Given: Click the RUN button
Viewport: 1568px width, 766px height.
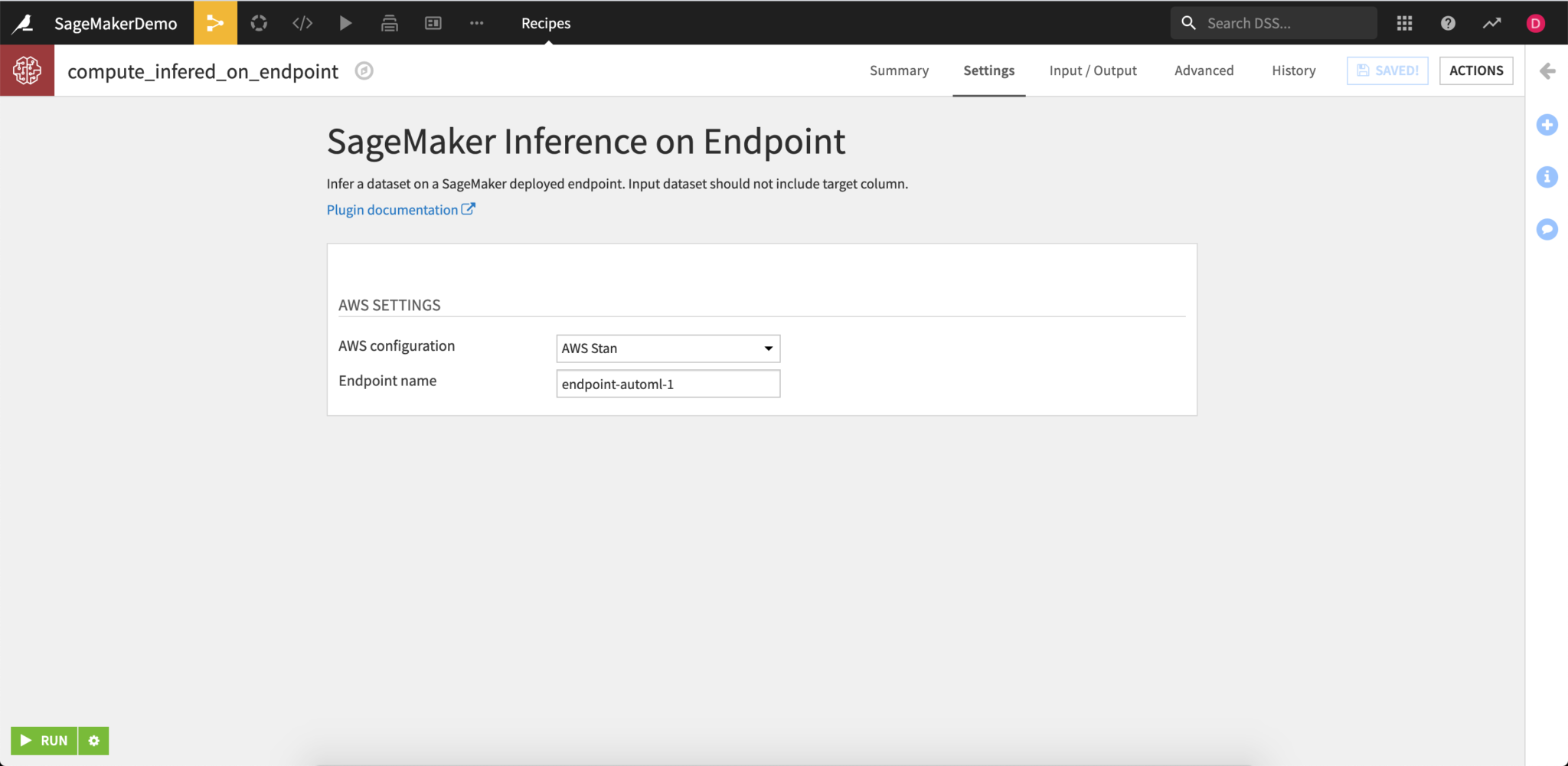Looking at the screenshot, I should point(44,740).
